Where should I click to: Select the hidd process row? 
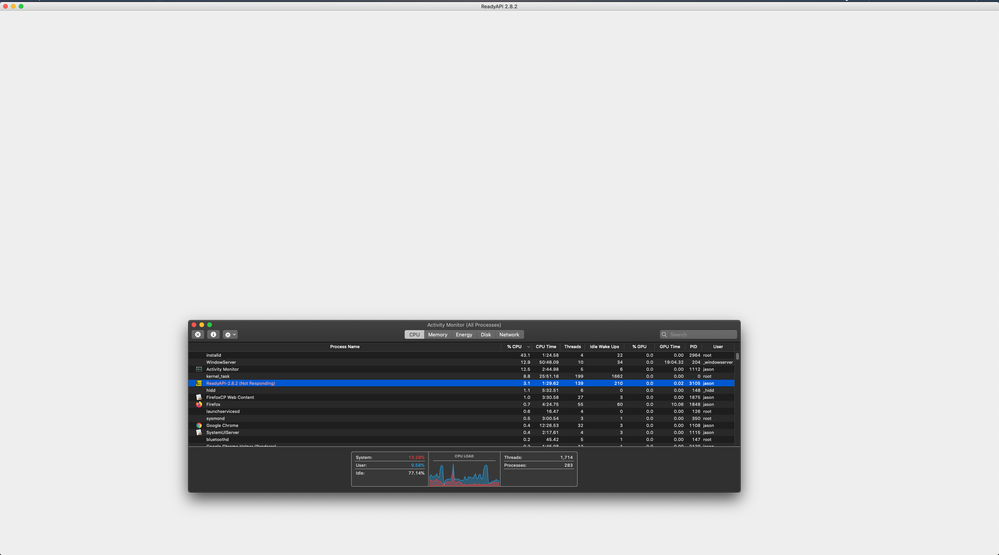click(x=461, y=391)
